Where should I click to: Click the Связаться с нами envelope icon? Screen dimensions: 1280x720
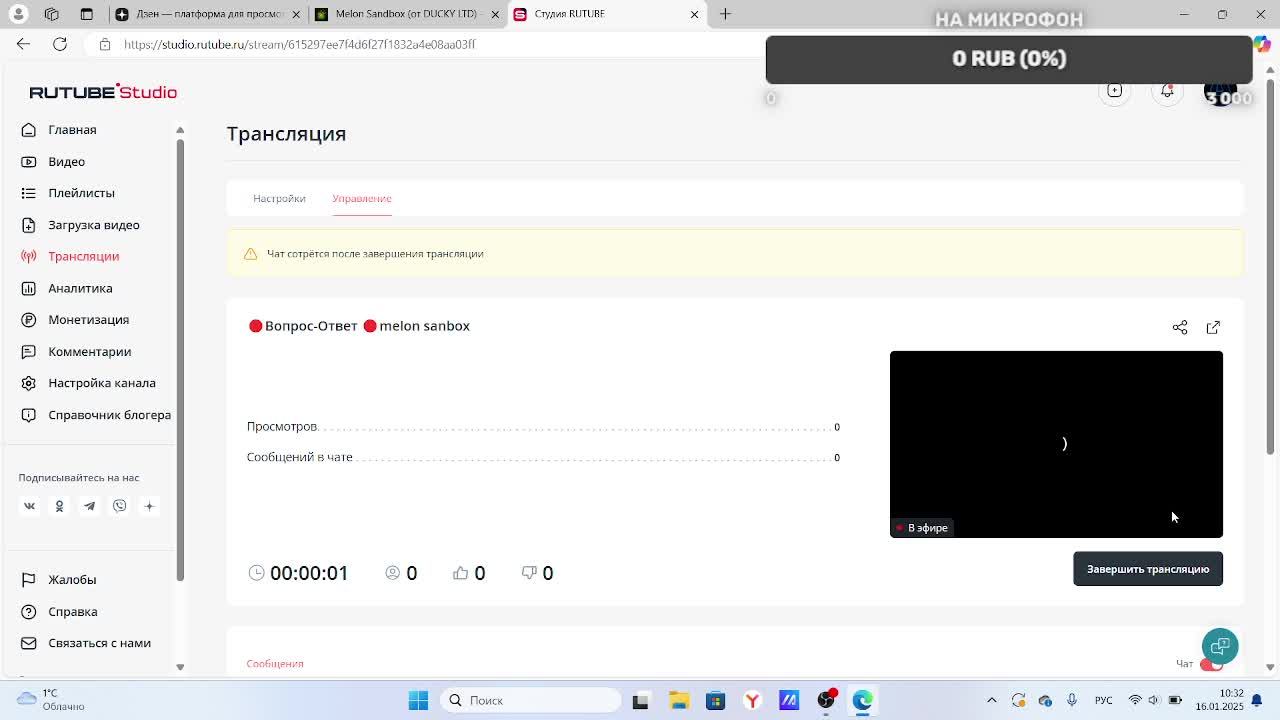pos(29,643)
